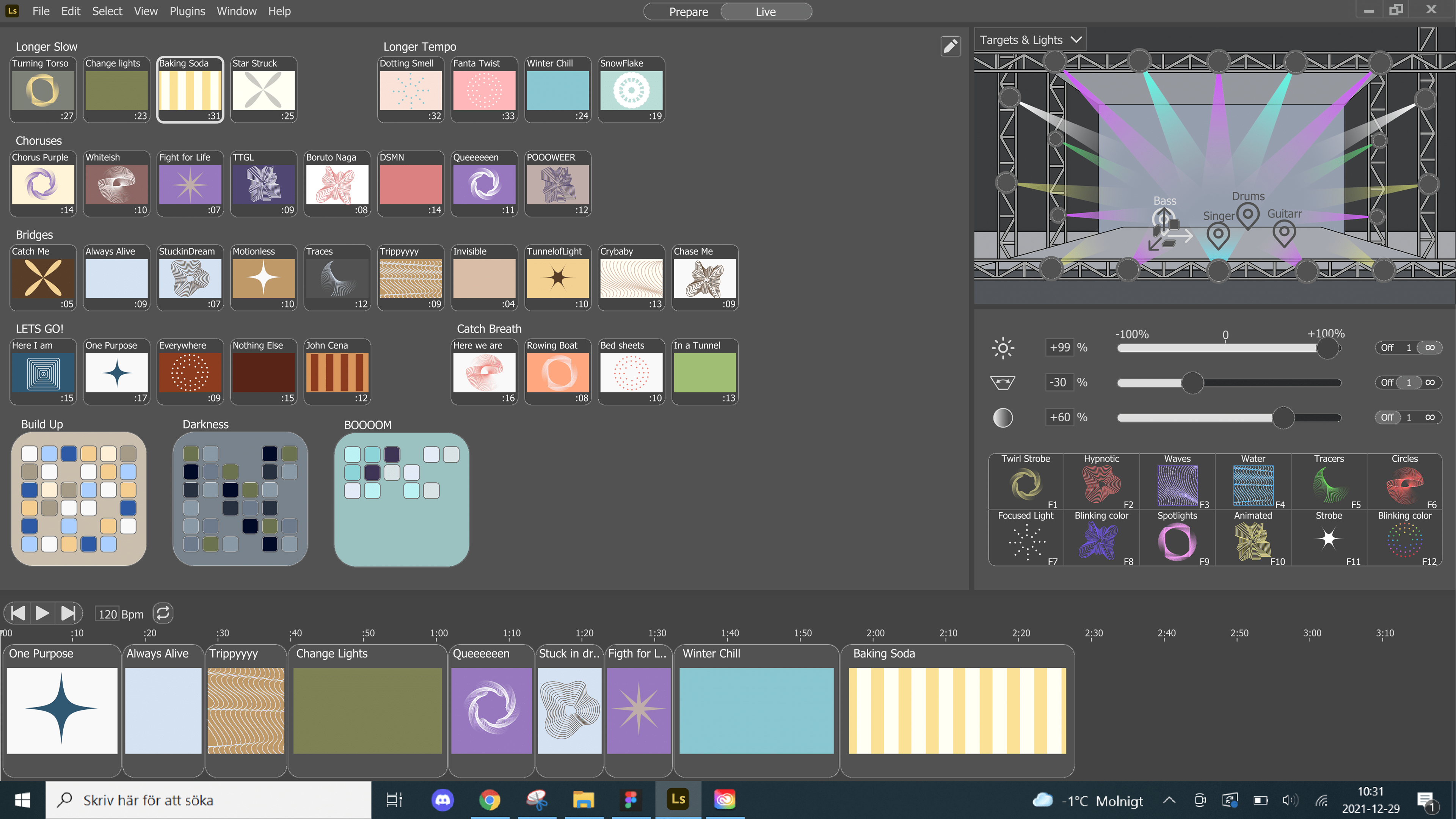Skip to next cue button

pyautogui.click(x=68, y=613)
